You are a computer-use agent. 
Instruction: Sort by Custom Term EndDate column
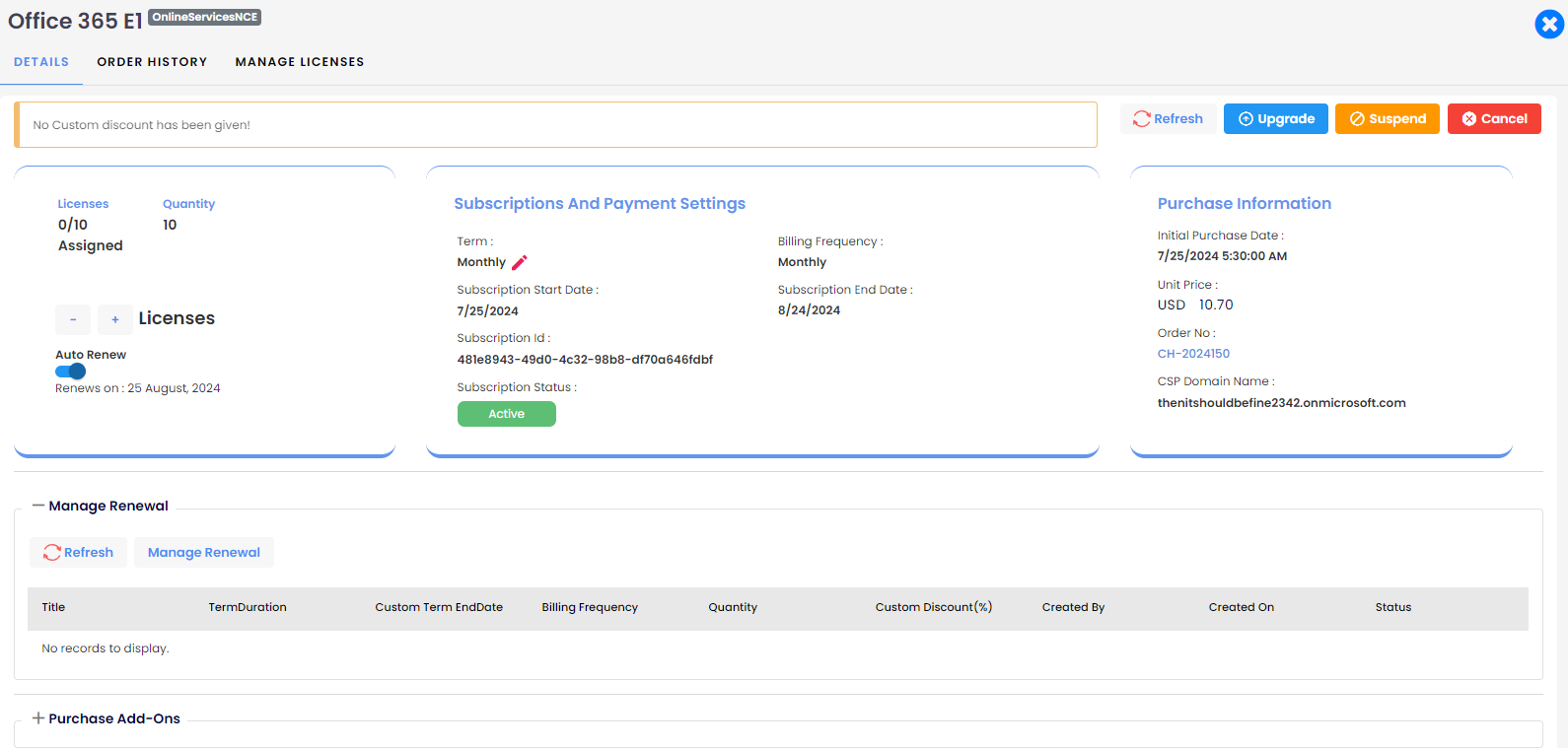[x=439, y=607]
